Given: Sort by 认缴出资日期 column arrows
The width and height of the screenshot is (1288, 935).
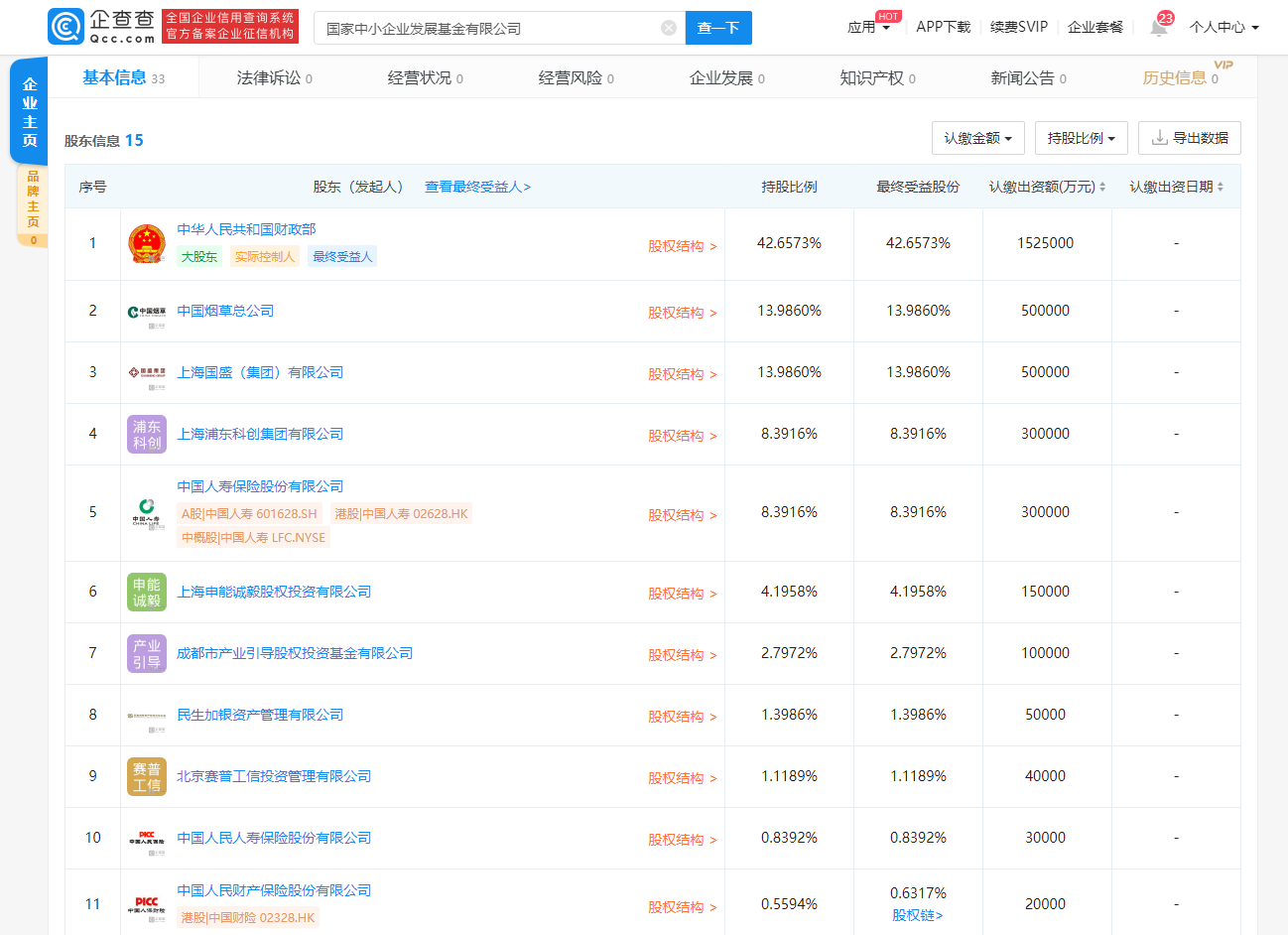Looking at the screenshot, I should pyautogui.click(x=1220, y=187).
